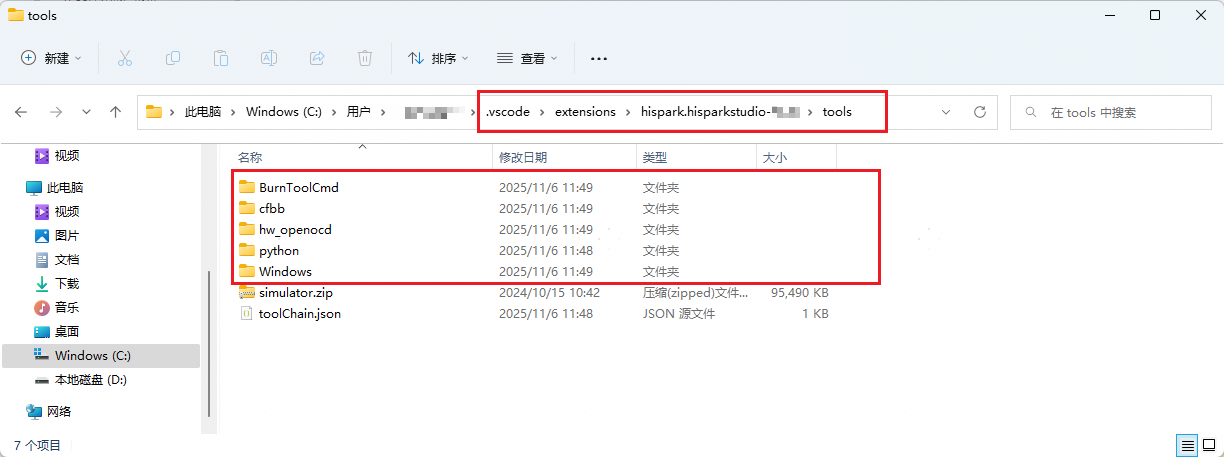Screen dimensions: 1224x457
Task: Click the Cut scissors icon in toolbar
Action: (x=125, y=58)
